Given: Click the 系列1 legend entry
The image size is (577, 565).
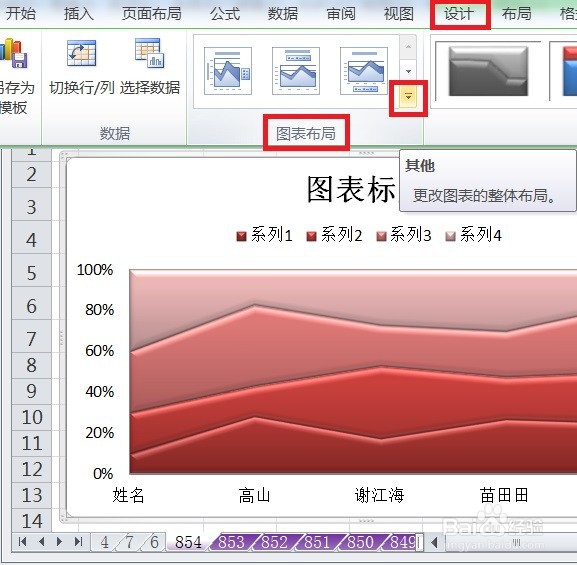Looking at the screenshot, I should [265, 235].
